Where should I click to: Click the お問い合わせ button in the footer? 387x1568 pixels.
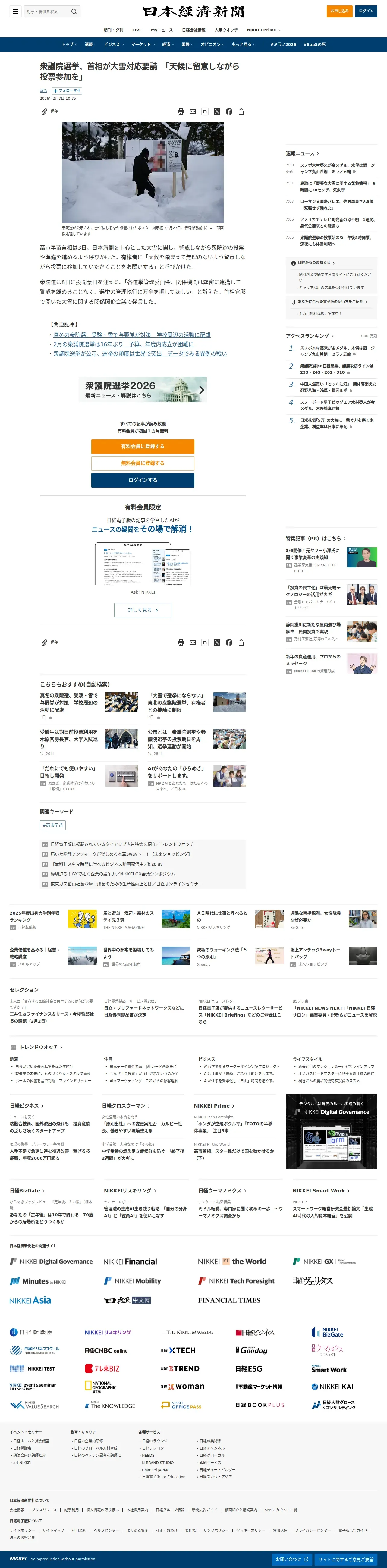tap(292, 1560)
